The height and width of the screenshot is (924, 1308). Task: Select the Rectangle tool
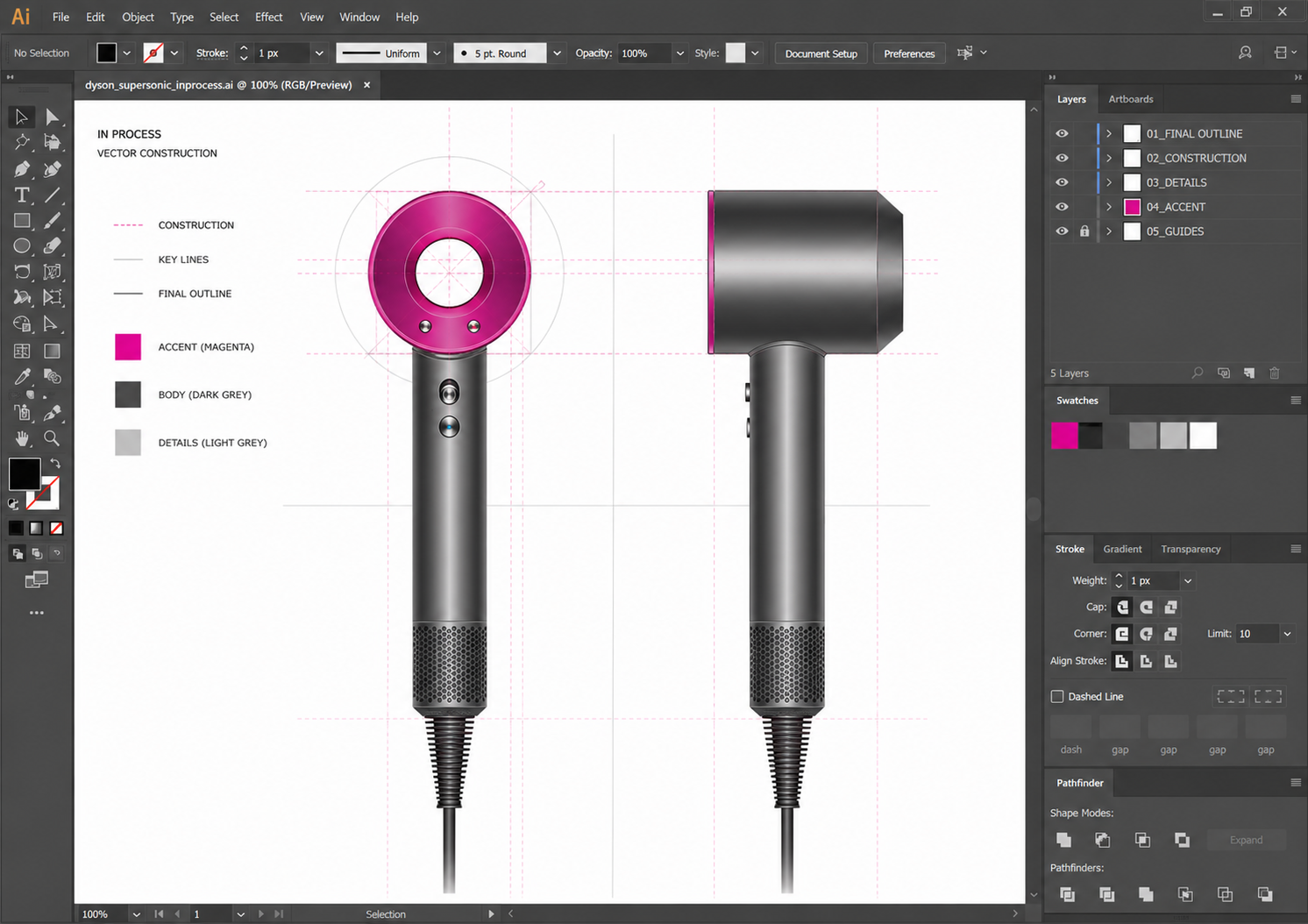click(x=22, y=221)
